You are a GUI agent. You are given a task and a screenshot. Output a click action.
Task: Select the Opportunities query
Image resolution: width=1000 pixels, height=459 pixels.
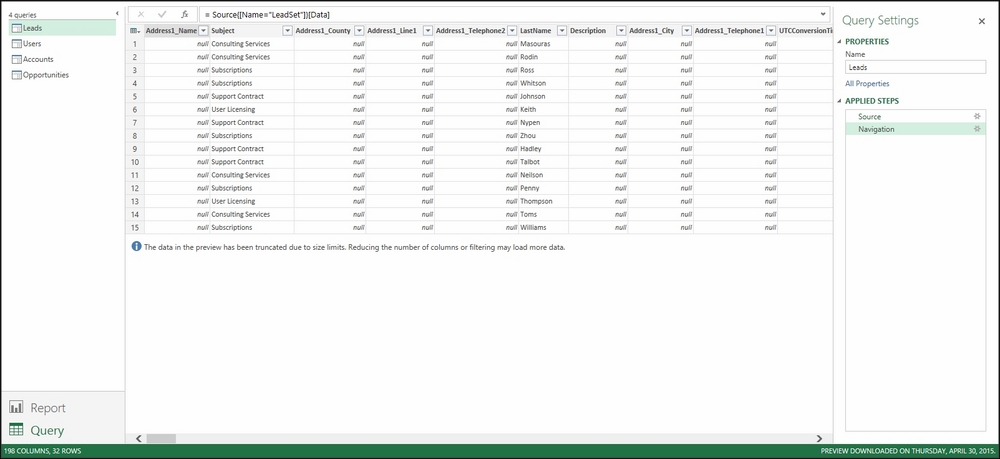46,75
